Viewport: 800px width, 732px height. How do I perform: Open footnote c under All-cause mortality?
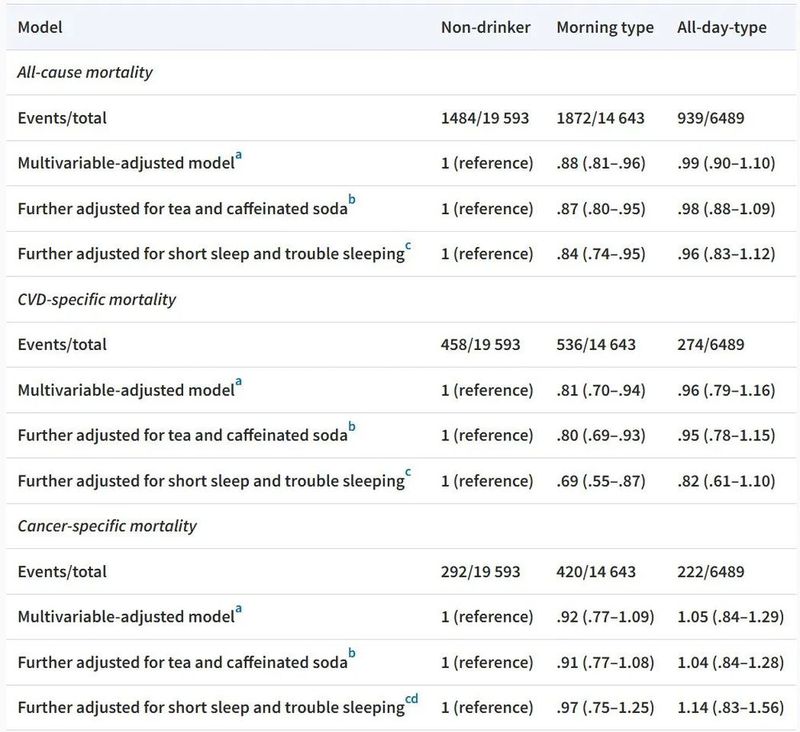[409, 247]
